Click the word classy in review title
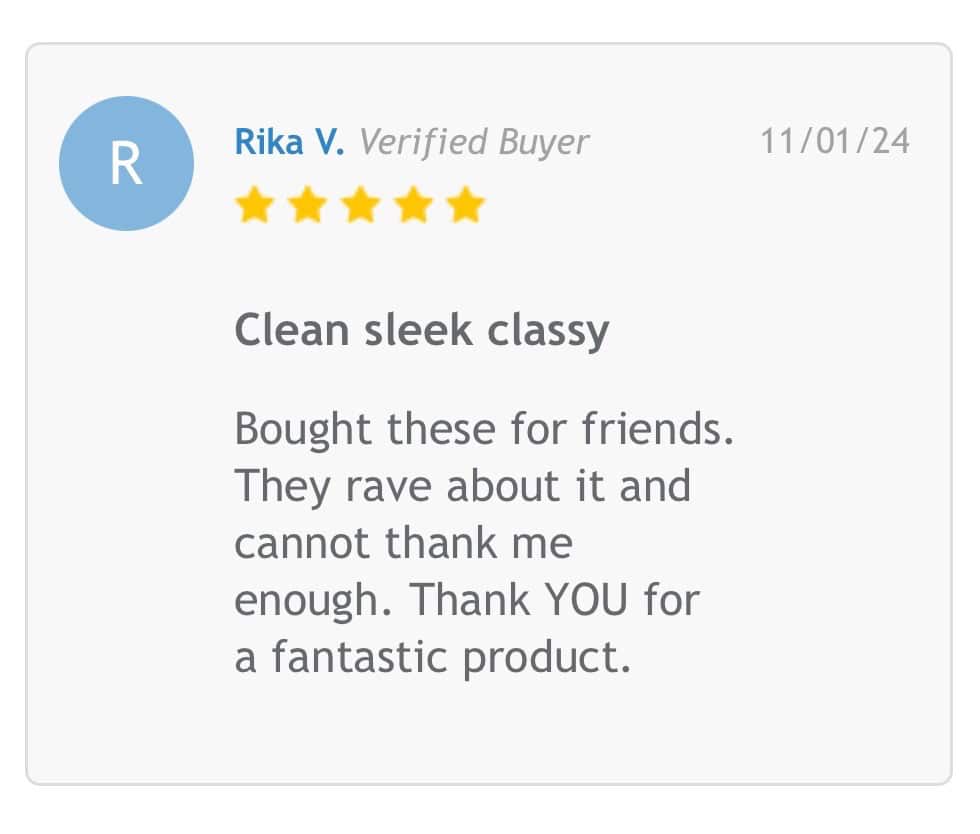The width and height of the screenshot is (980, 834). (x=548, y=331)
